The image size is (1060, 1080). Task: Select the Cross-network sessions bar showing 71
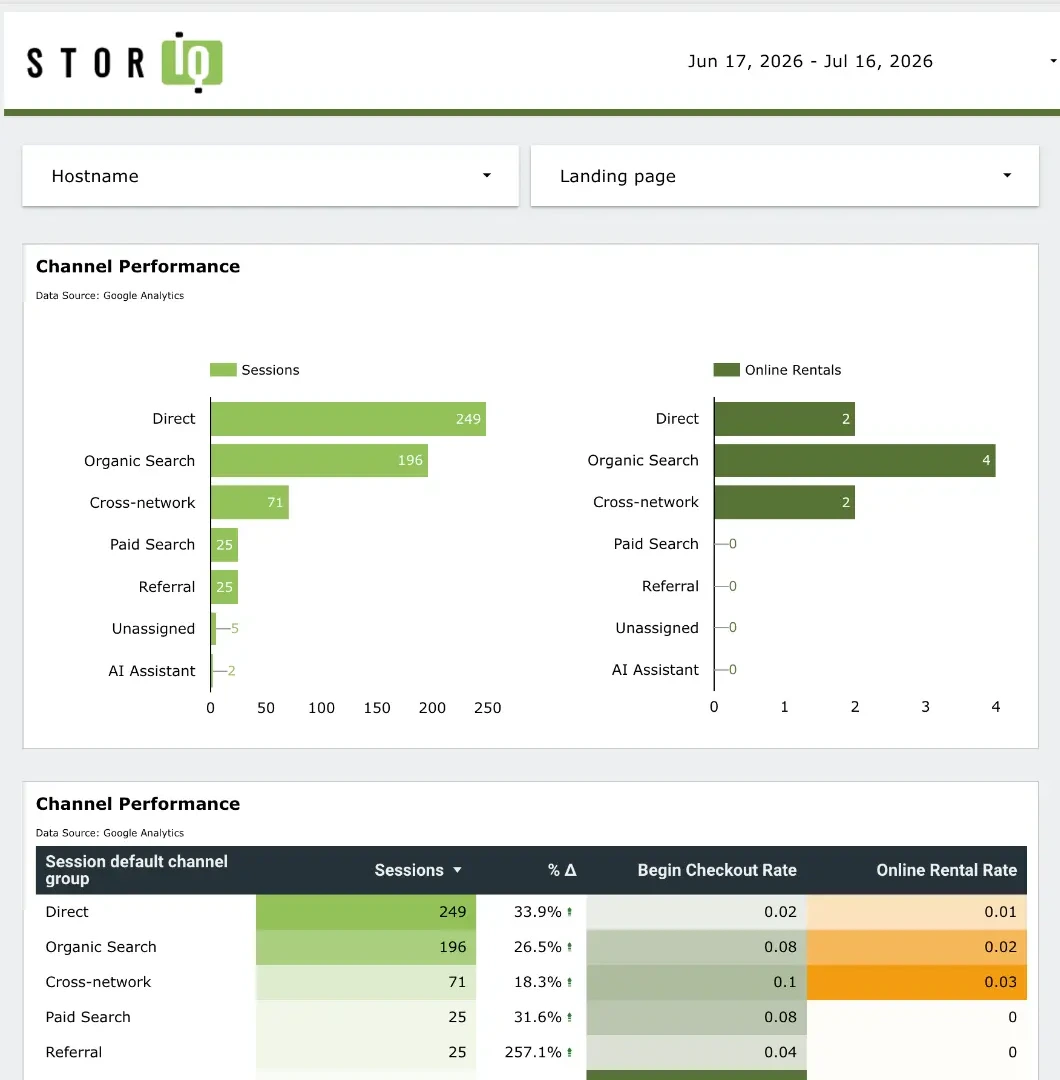(x=250, y=502)
